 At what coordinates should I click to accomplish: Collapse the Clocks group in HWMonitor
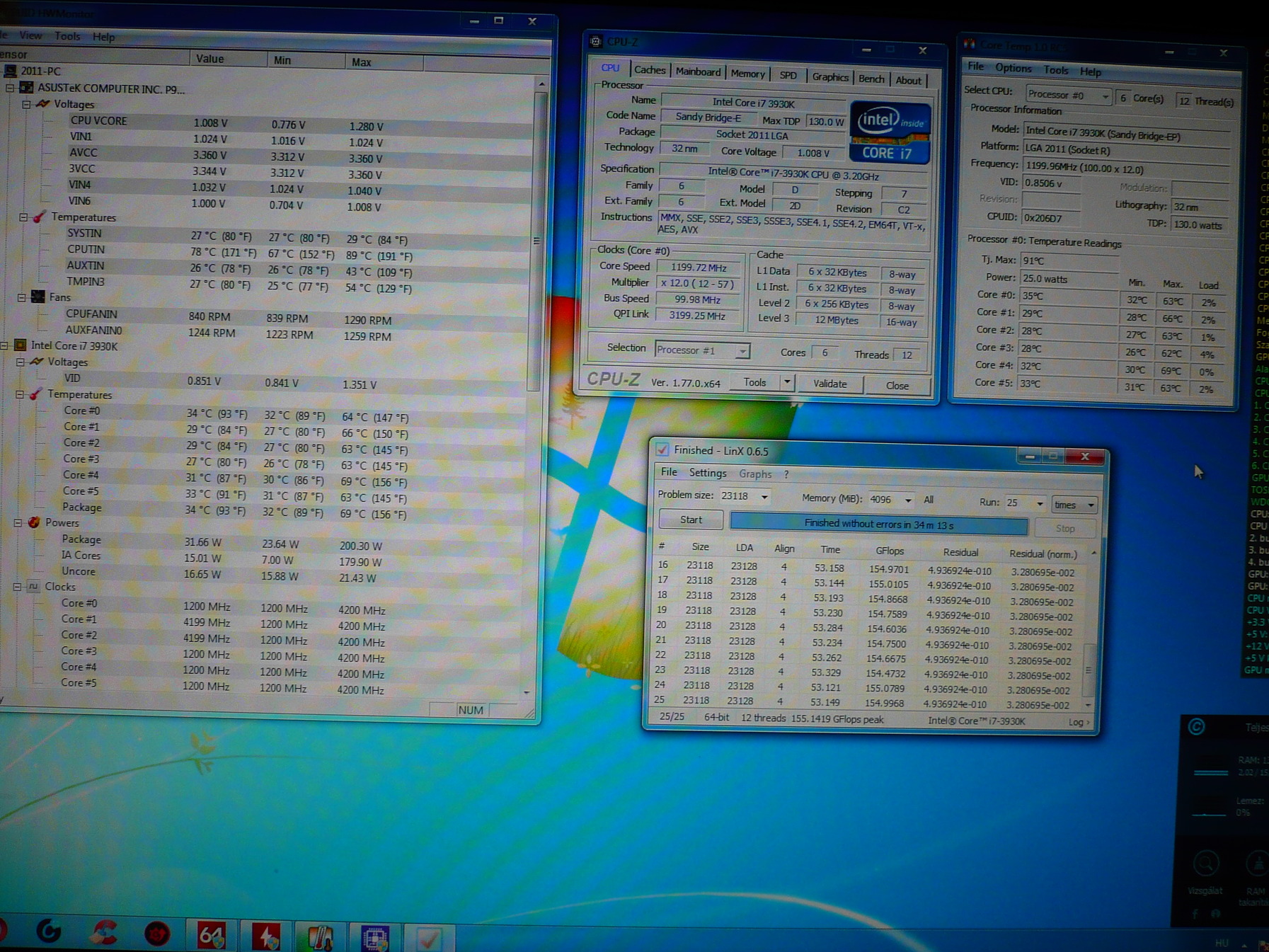pos(17,586)
